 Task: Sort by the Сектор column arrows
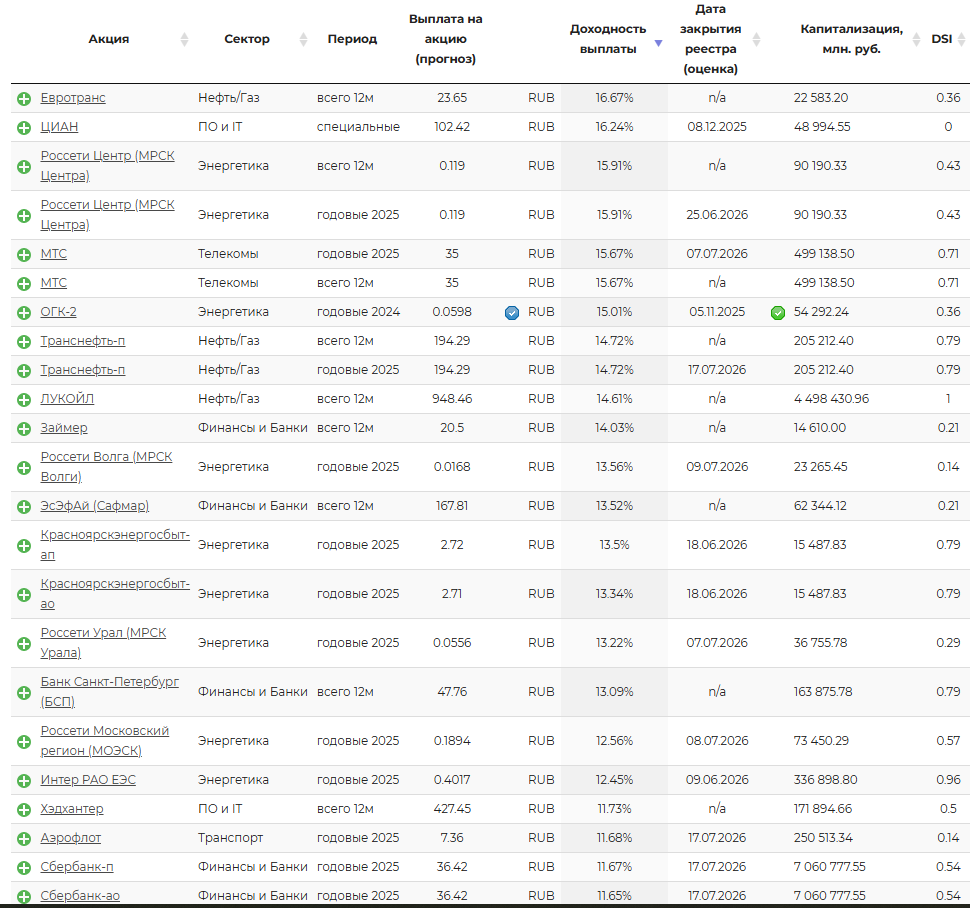coord(303,40)
